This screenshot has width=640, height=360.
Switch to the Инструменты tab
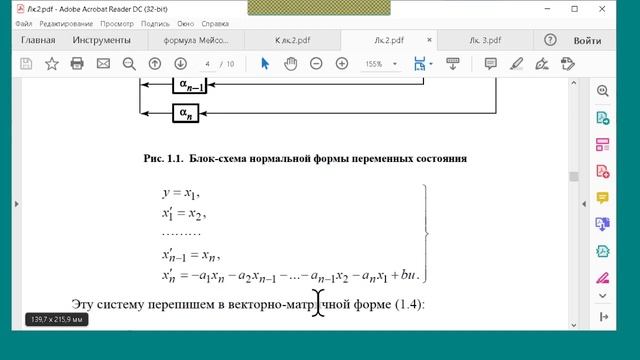tap(102, 40)
